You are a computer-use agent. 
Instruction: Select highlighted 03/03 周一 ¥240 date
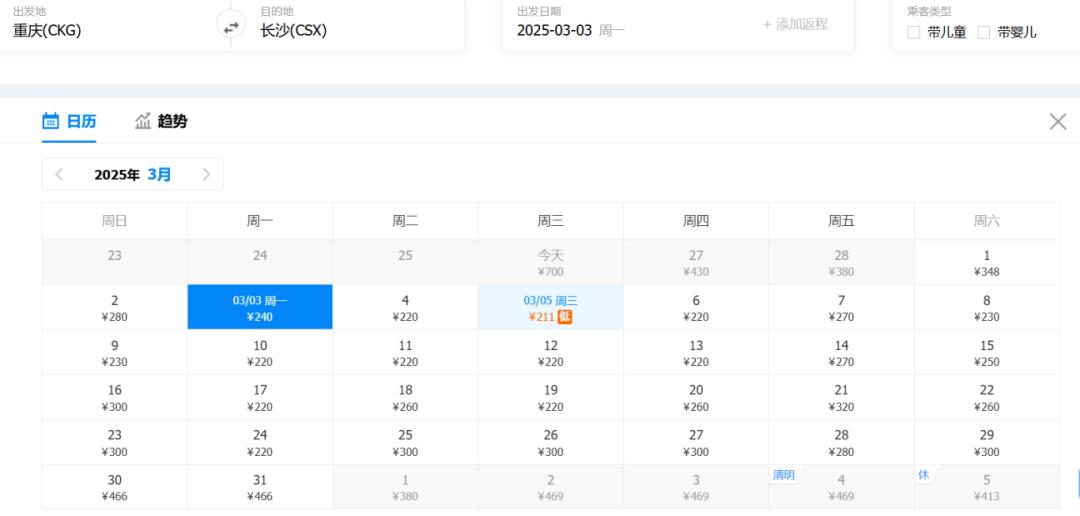260,307
